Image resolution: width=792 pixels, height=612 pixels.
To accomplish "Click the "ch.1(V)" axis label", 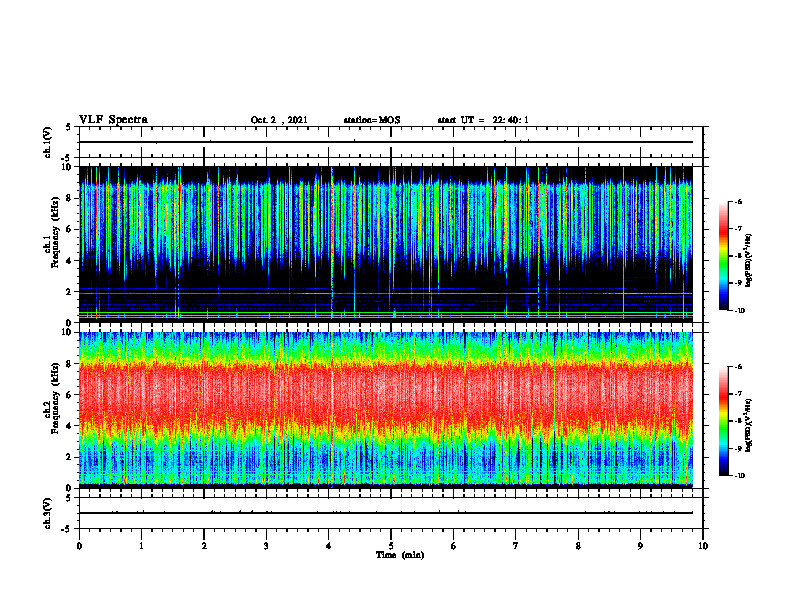I will coord(48,142).
